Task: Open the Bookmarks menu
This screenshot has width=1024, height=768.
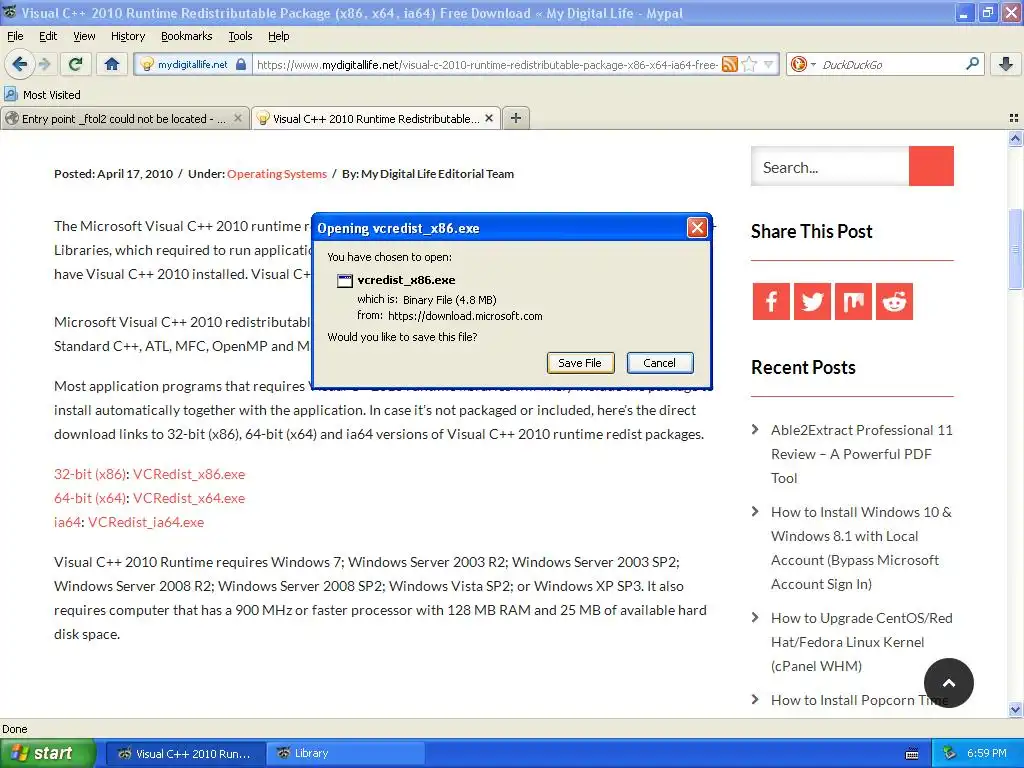Action: coord(186,36)
